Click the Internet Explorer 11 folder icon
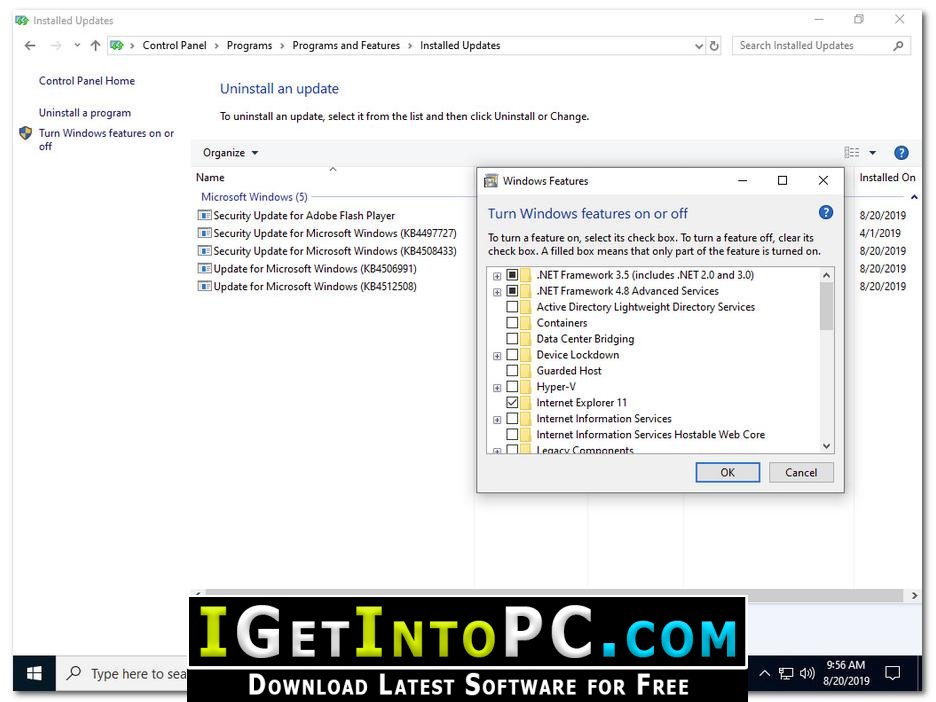The height and width of the screenshot is (702, 936). (x=526, y=402)
